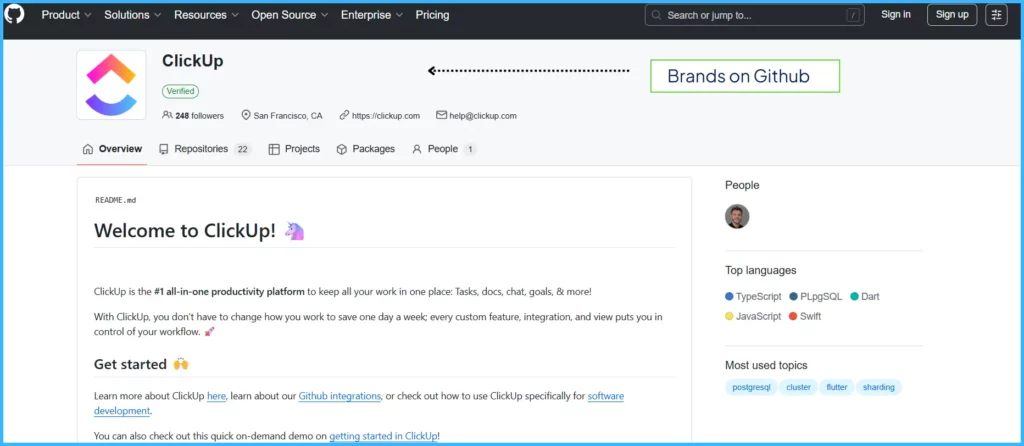Click the cluster topic tag
Viewport: 1024px width, 446px height.
[x=798, y=387]
